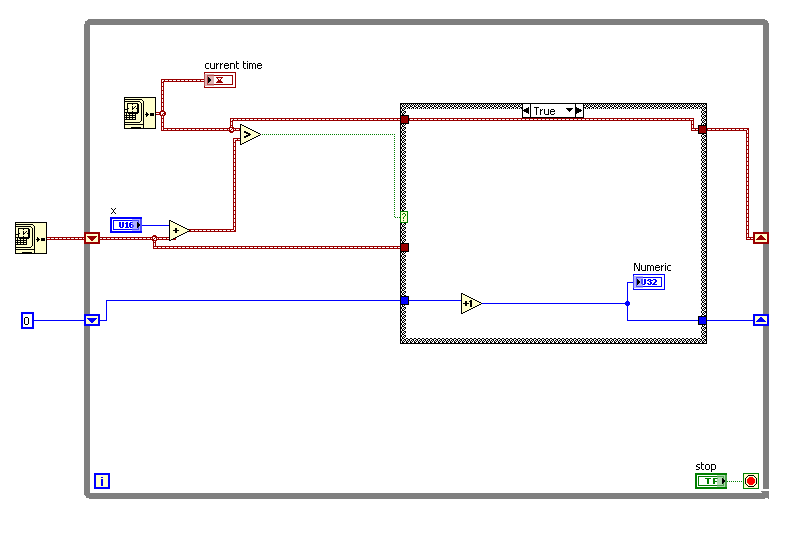Click the Numeric label text
Viewport: 802px width, 543px height.
click(652, 267)
